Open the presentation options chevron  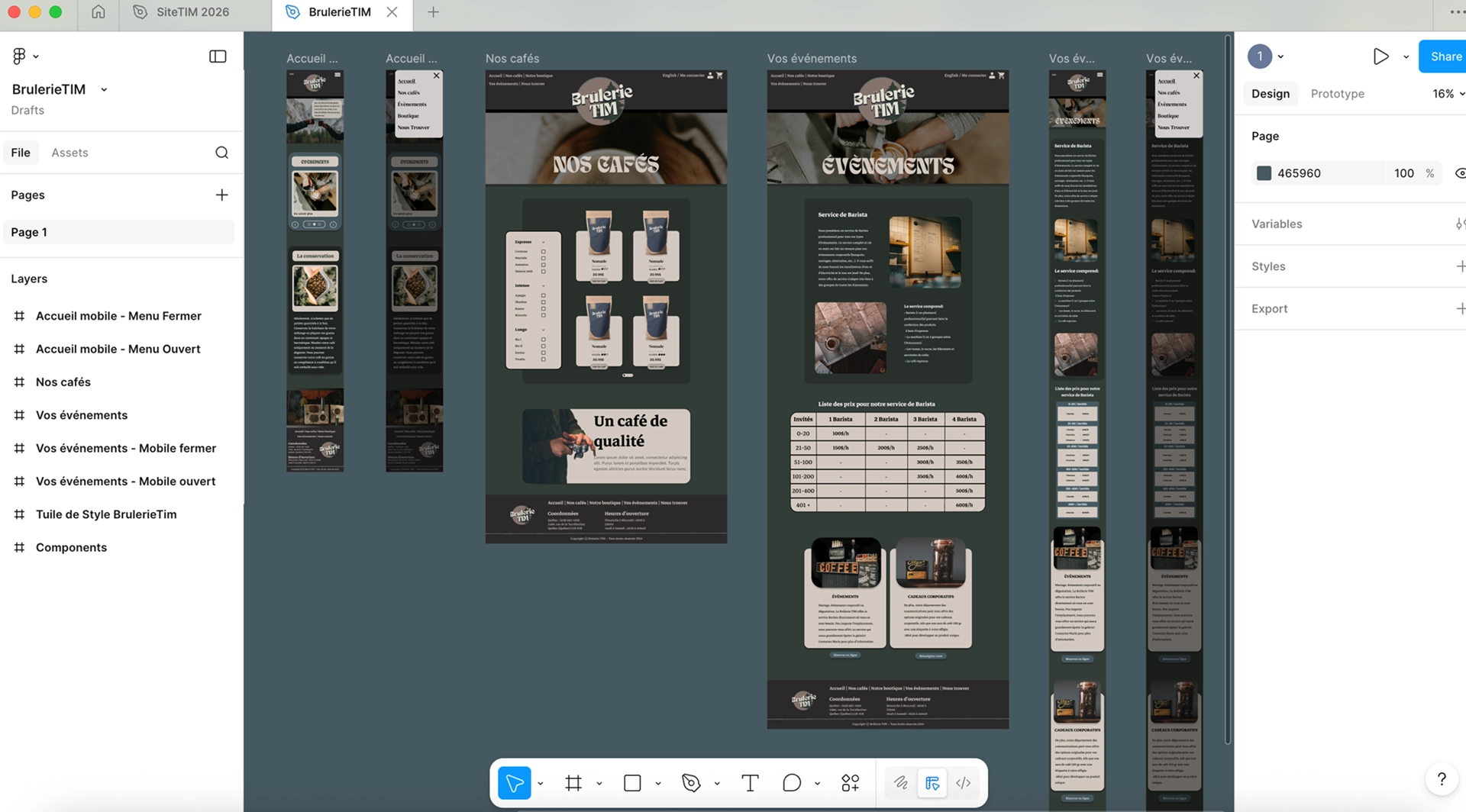tap(1406, 56)
